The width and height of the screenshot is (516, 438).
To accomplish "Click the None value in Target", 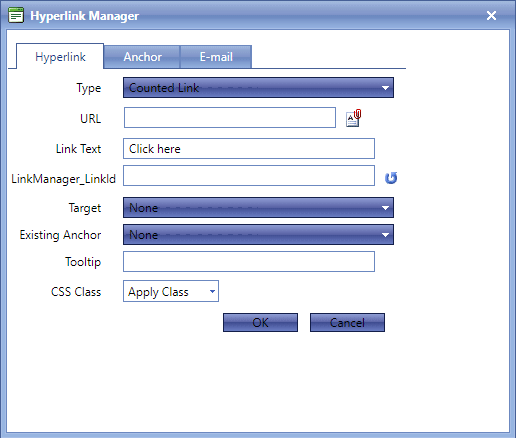I will click(143, 208).
